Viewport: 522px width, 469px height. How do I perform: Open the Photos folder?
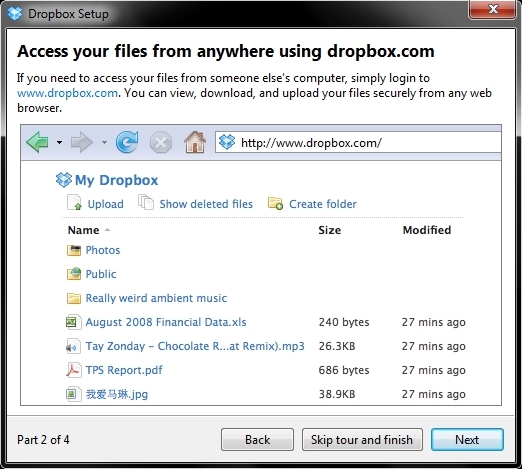point(103,250)
